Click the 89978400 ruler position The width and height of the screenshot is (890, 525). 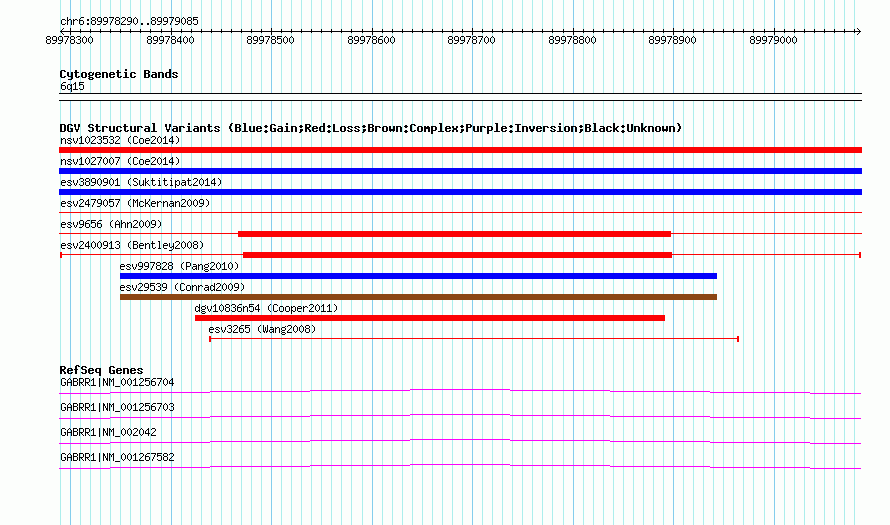coord(170,40)
